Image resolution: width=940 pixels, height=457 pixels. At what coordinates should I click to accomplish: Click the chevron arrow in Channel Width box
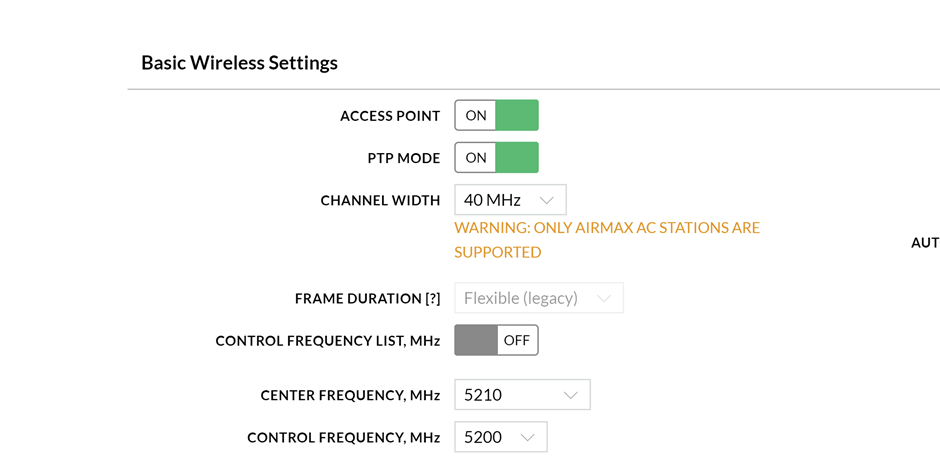(x=546, y=201)
